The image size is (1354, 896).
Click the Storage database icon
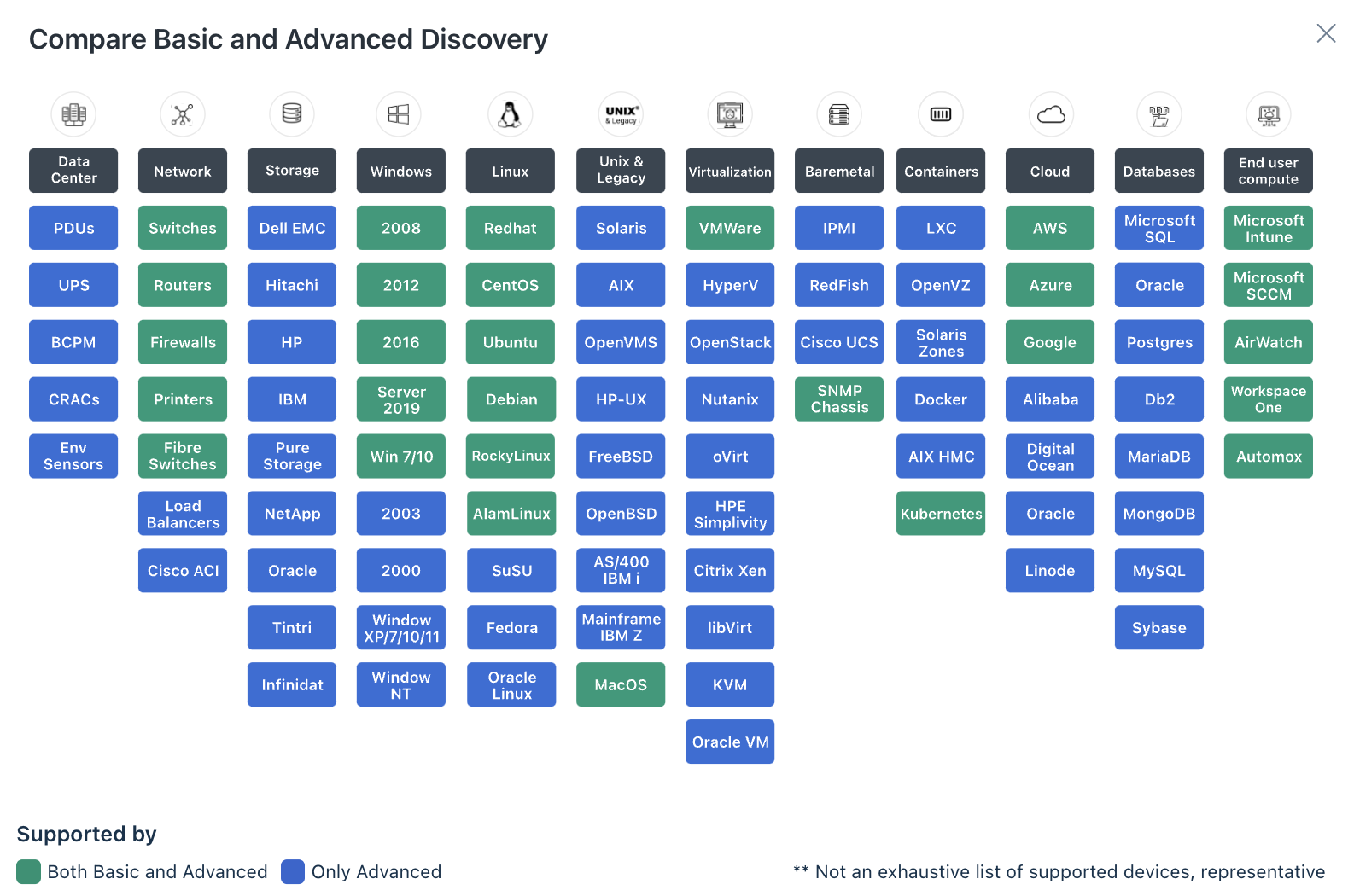click(292, 114)
